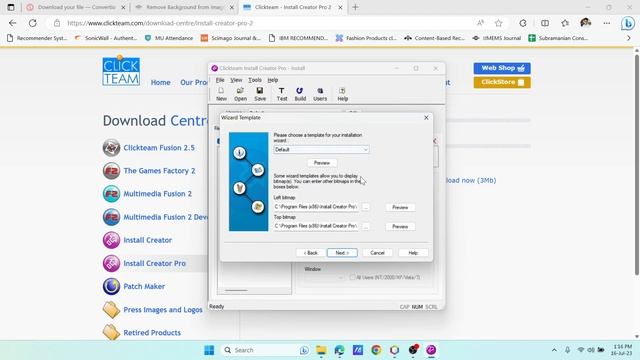Click the Left bitmap path field
640x360 pixels.
[316, 207]
